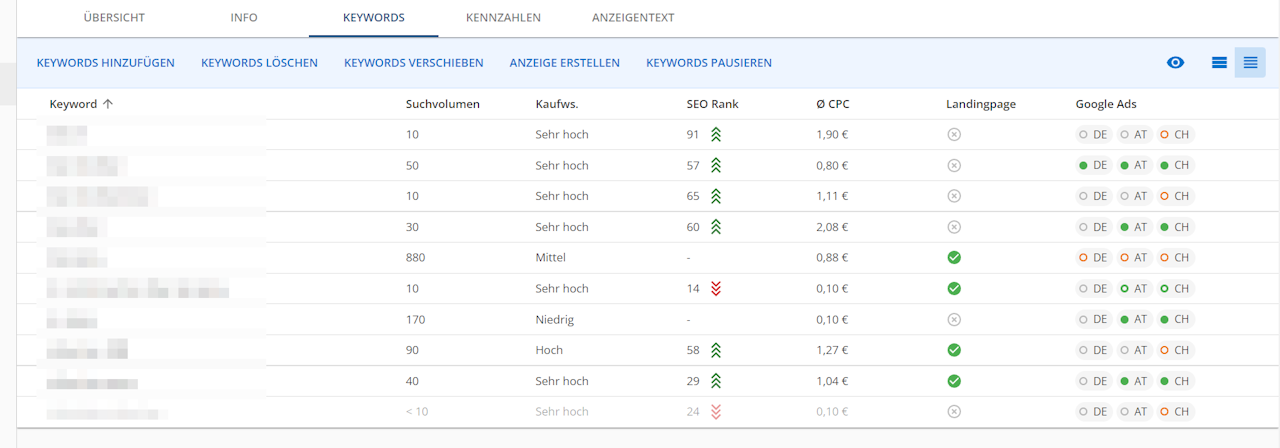
Task: Switch to the Anzeigentext tab
Action: pyautogui.click(x=633, y=18)
